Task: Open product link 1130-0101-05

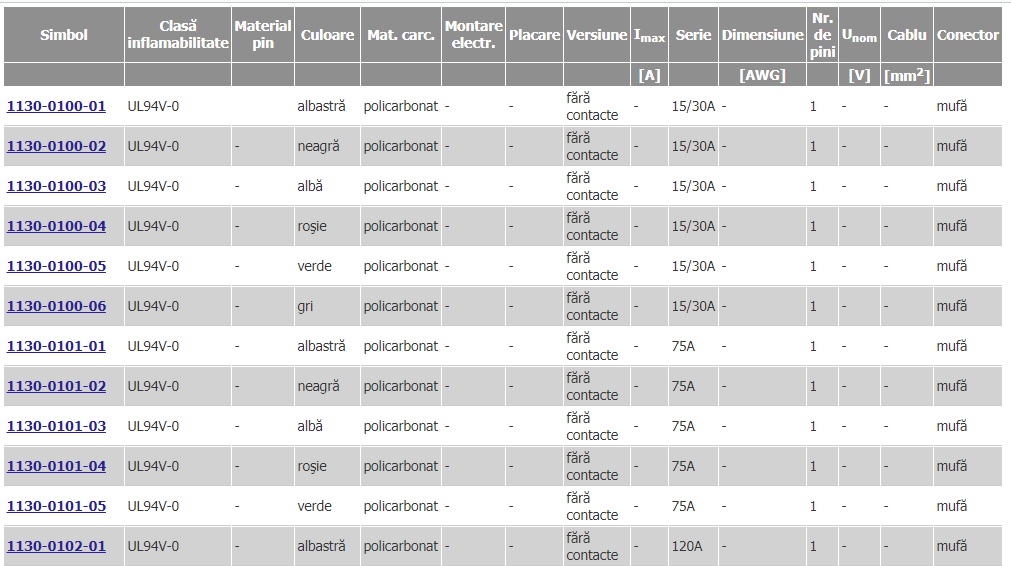Action: [x=56, y=506]
